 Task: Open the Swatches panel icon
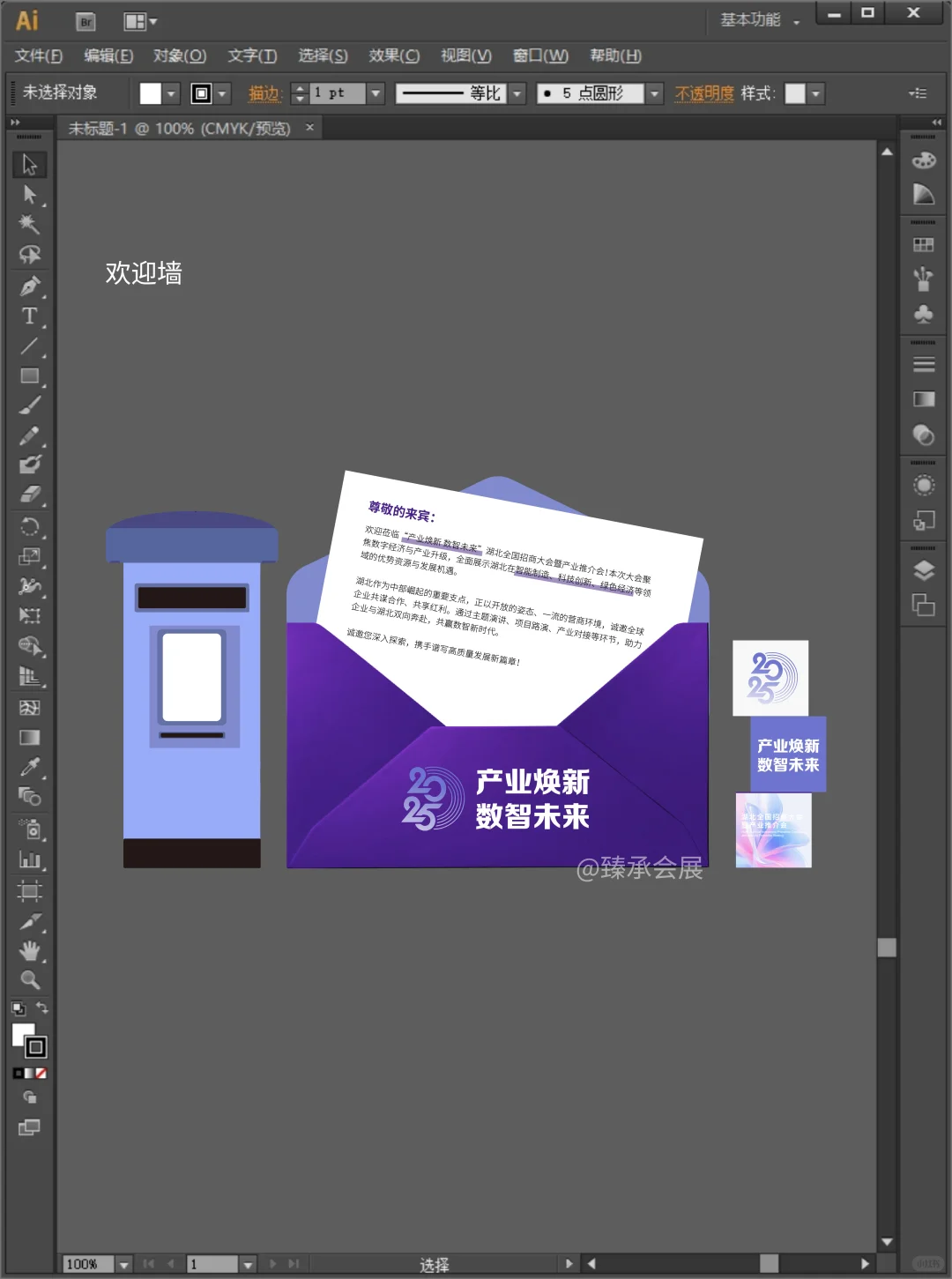(x=924, y=245)
